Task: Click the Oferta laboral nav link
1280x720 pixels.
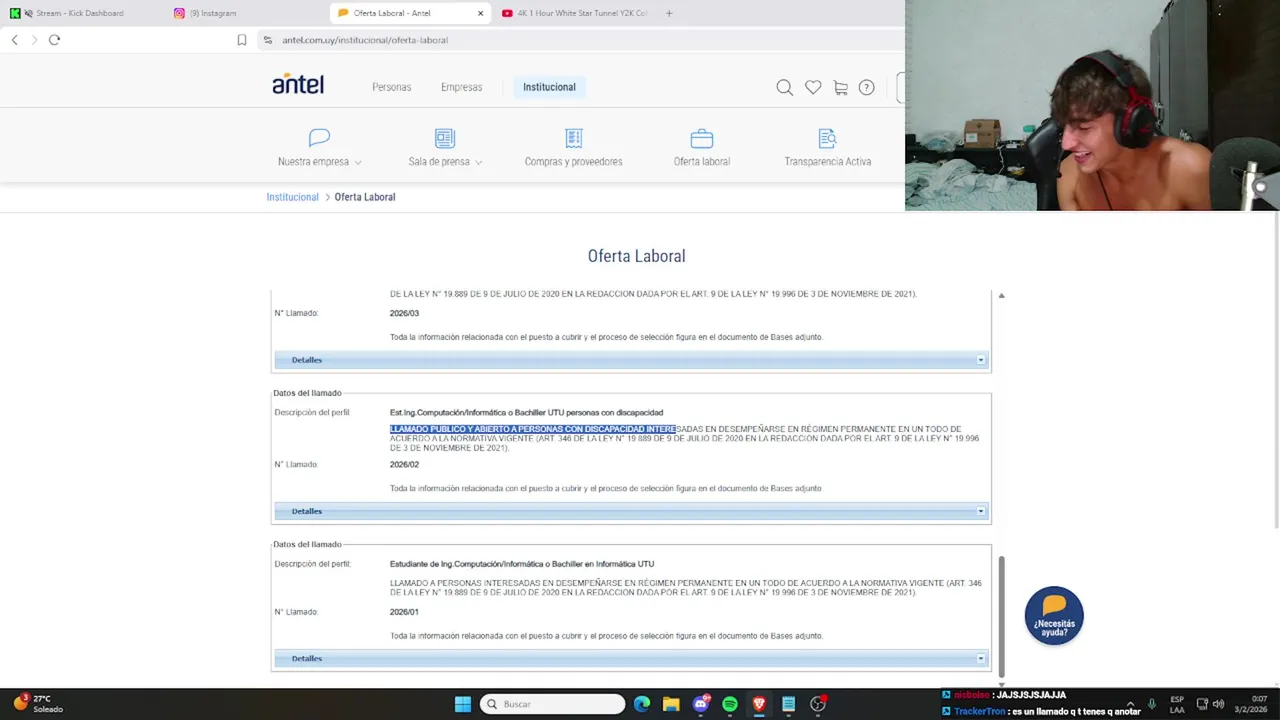Action: [701, 161]
